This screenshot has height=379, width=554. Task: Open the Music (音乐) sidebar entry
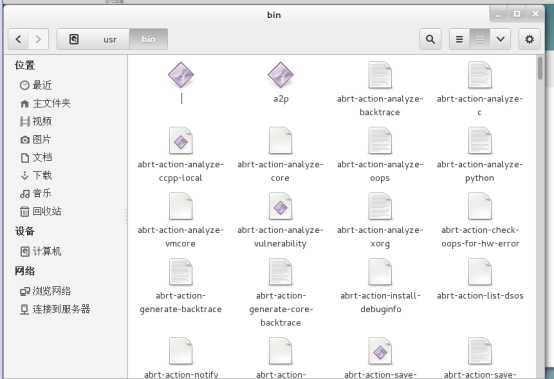[x=36, y=193]
